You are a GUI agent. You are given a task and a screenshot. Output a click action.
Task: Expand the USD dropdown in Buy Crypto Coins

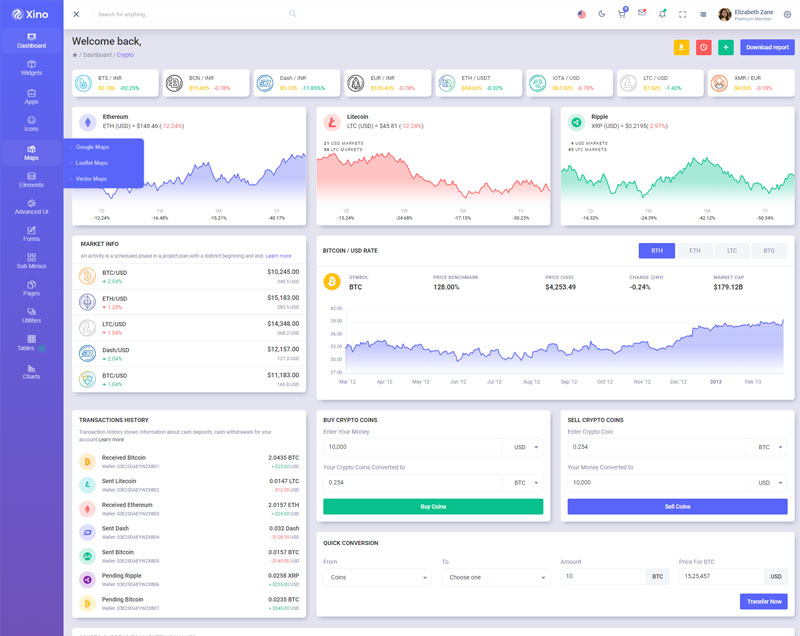526,447
